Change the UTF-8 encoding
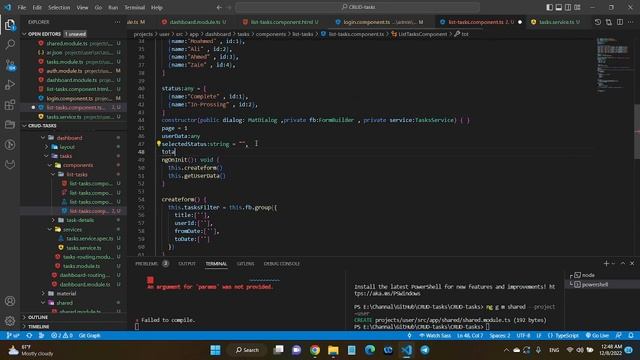This screenshot has width=640, height=360. click(523, 336)
